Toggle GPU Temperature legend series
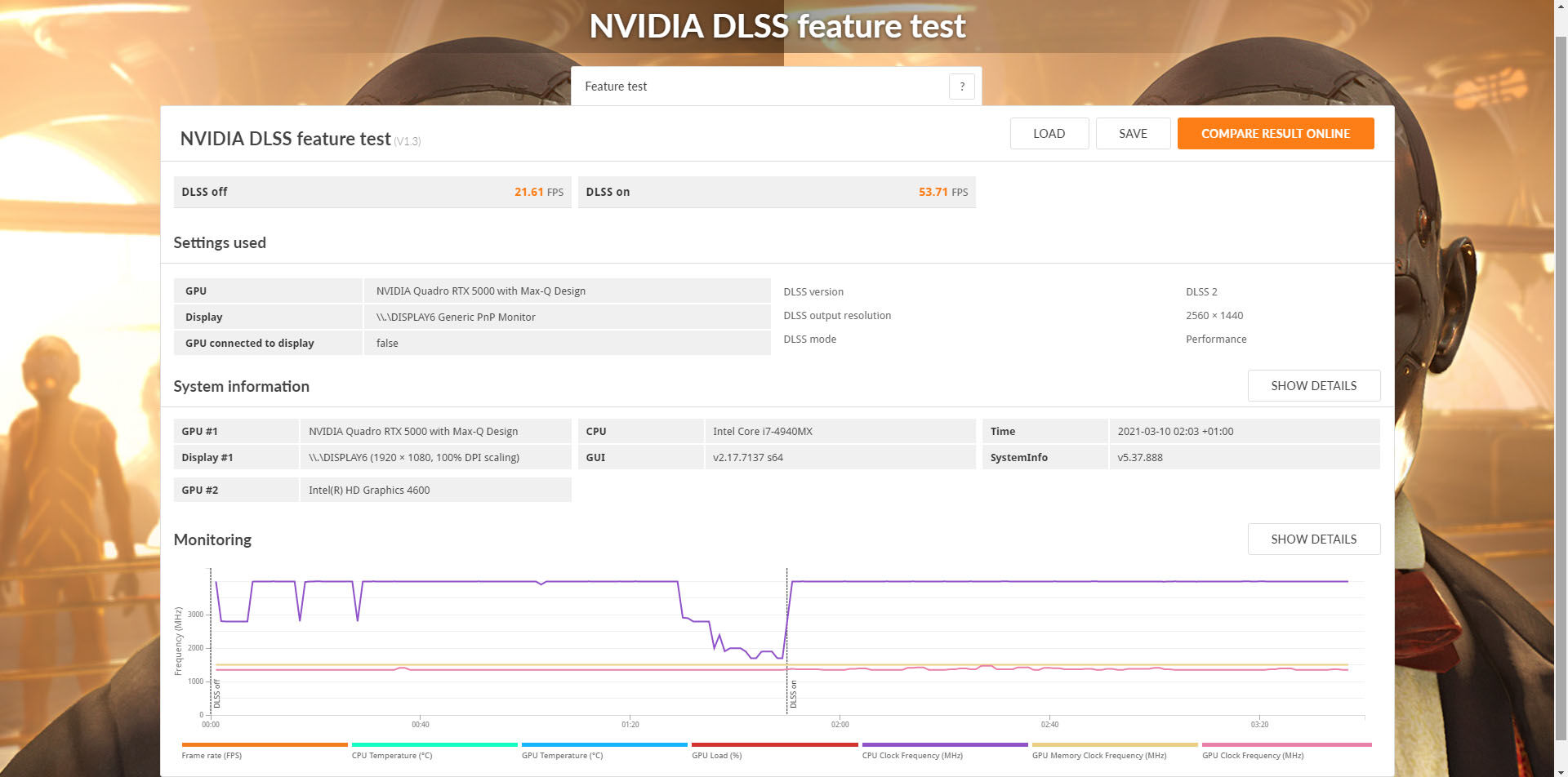 tap(604, 751)
